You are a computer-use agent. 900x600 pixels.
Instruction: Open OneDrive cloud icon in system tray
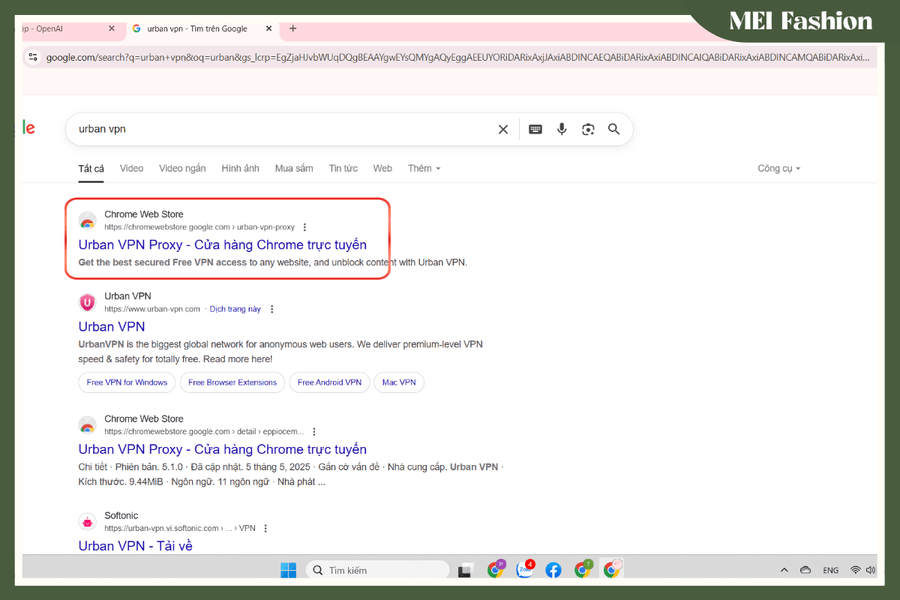coord(805,570)
